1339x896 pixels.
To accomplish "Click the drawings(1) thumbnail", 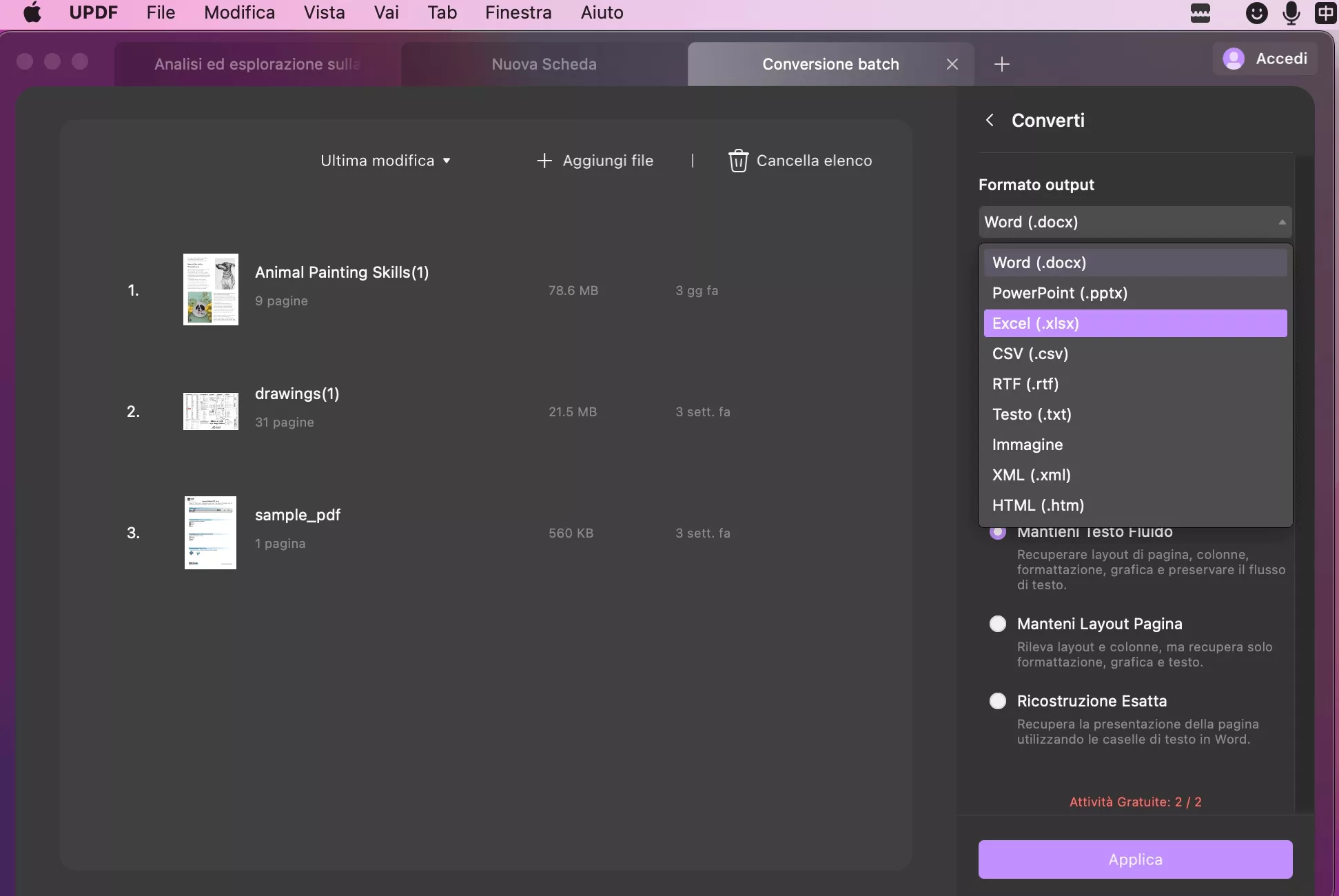I will pyautogui.click(x=211, y=411).
